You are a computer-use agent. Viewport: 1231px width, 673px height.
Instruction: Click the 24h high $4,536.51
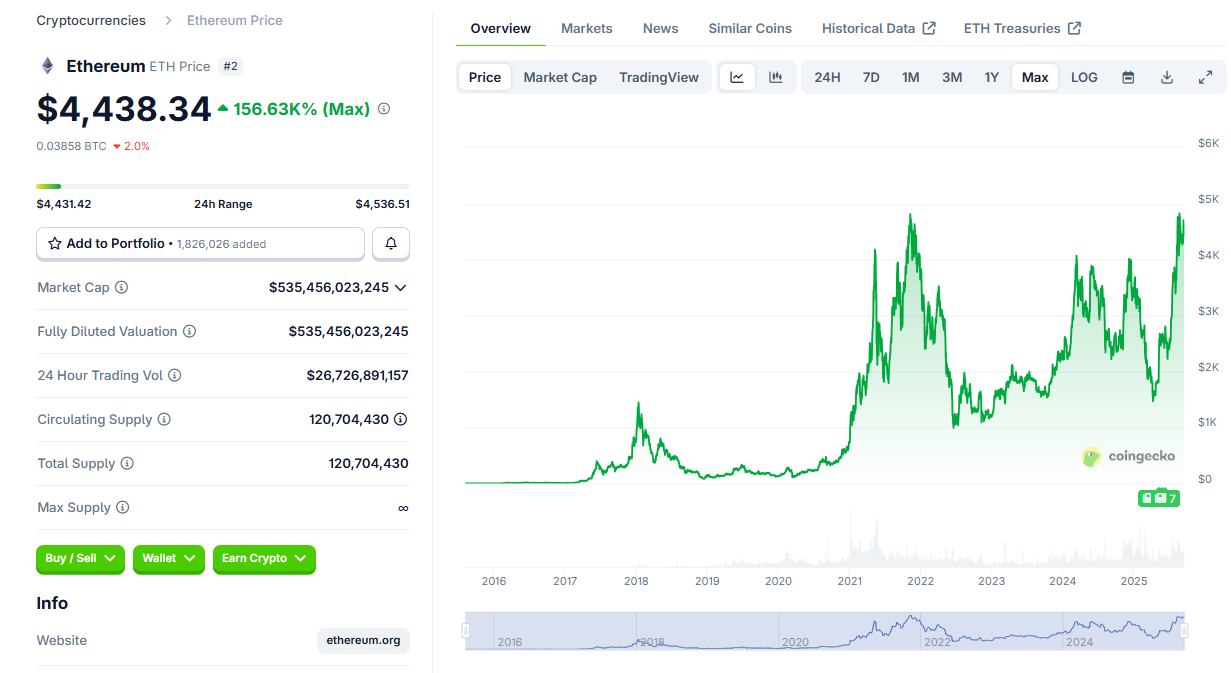pos(383,204)
